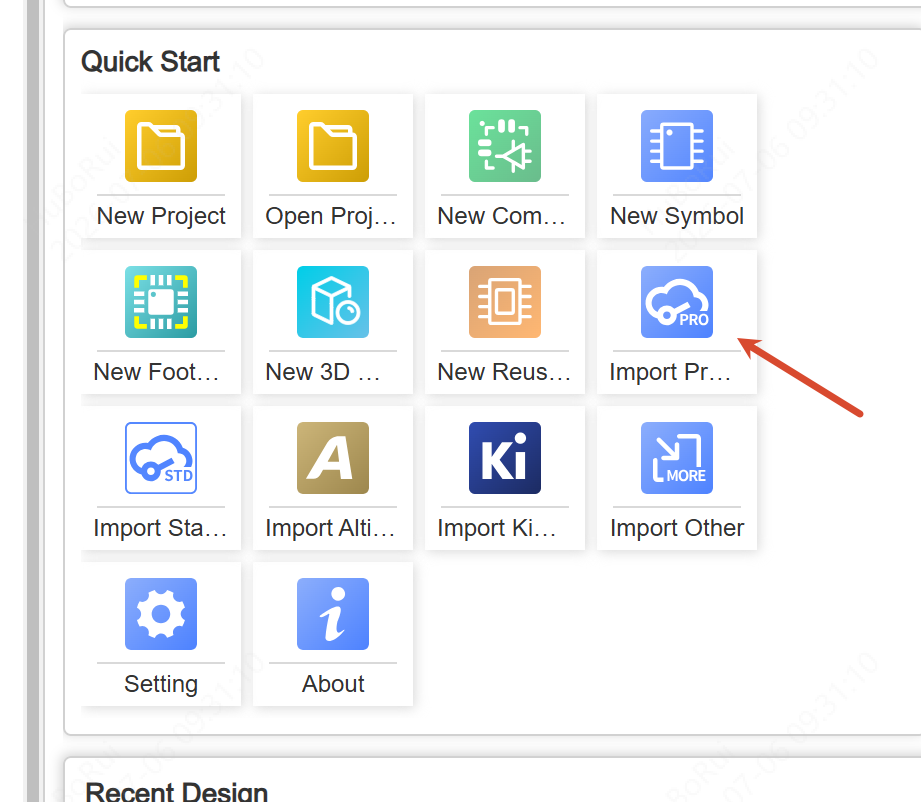Select the Import Pro cloud icon
The height and width of the screenshot is (802, 921).
[677, 302]
